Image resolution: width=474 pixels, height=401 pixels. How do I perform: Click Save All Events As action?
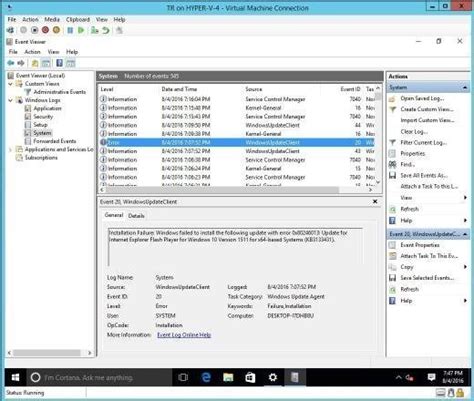tap(424, 176)
